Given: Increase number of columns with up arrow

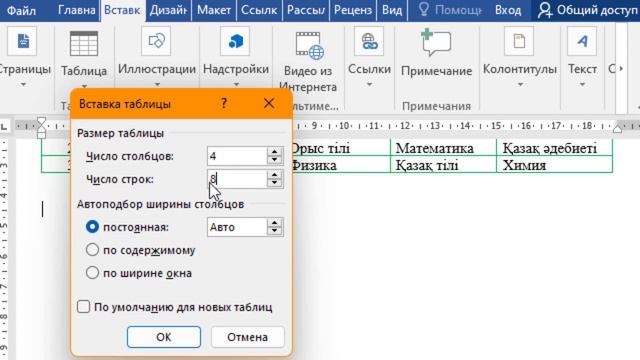Looking at the screenshot, I should point(274,151).
